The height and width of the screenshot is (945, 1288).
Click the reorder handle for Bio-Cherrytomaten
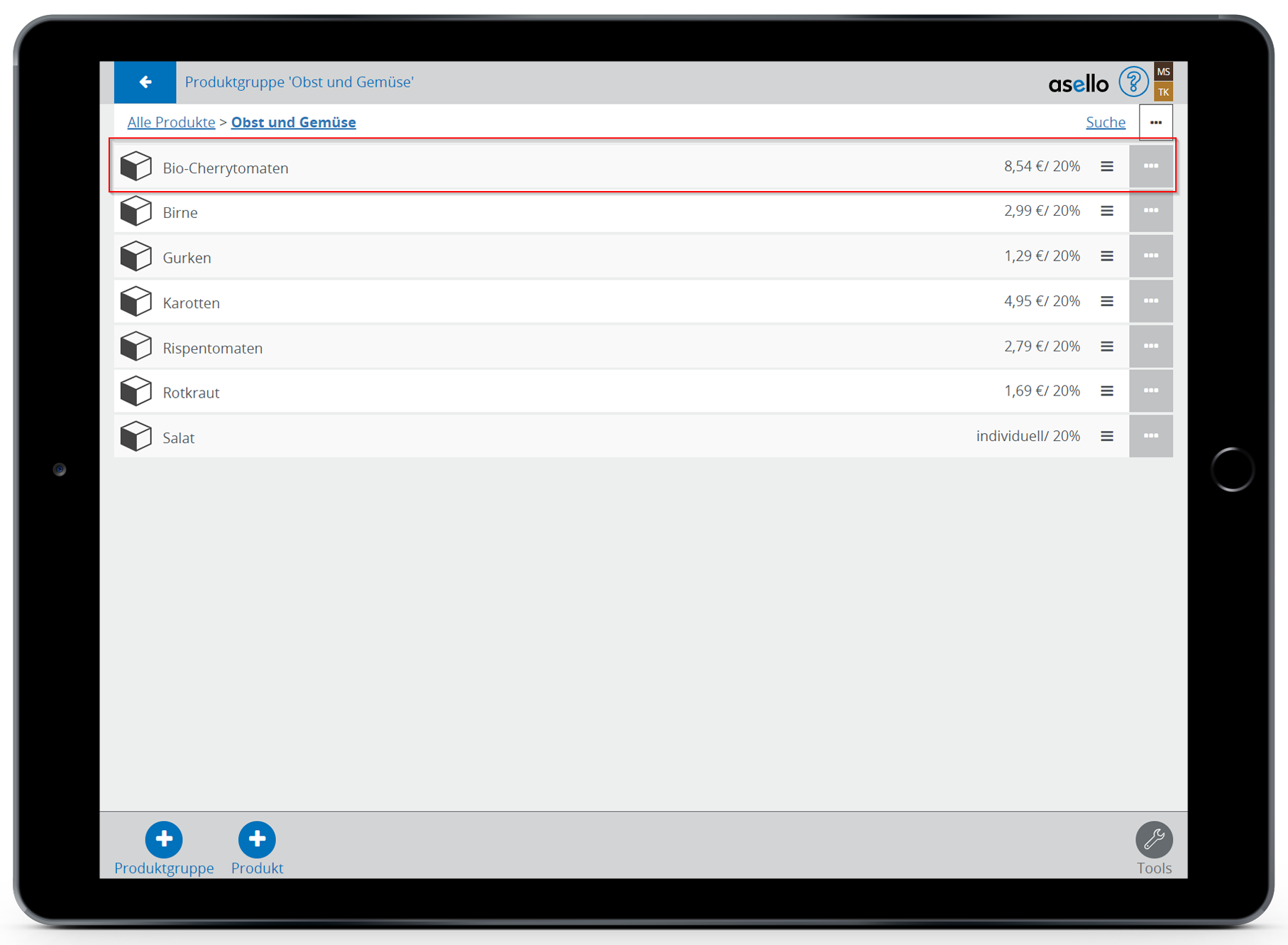point(1106,167)
